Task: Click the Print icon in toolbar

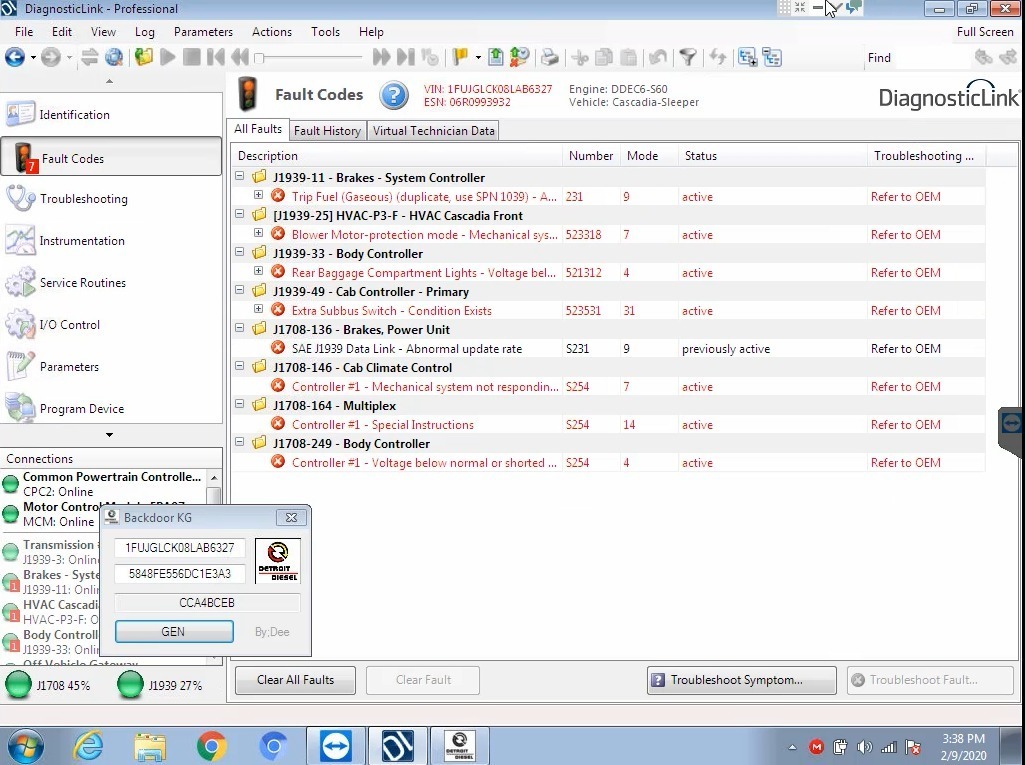Action: pyautogui.click(x=550, y=58)
